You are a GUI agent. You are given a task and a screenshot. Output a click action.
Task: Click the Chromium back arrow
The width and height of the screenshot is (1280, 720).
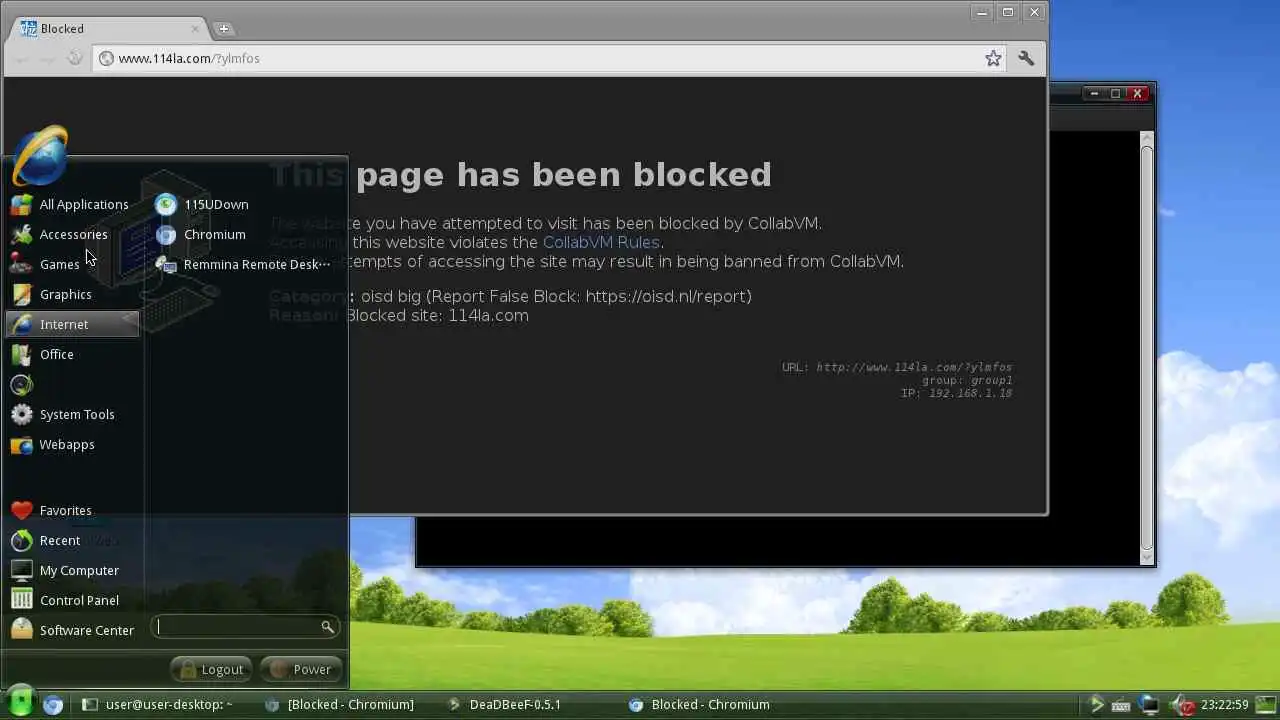click(21, 58)
